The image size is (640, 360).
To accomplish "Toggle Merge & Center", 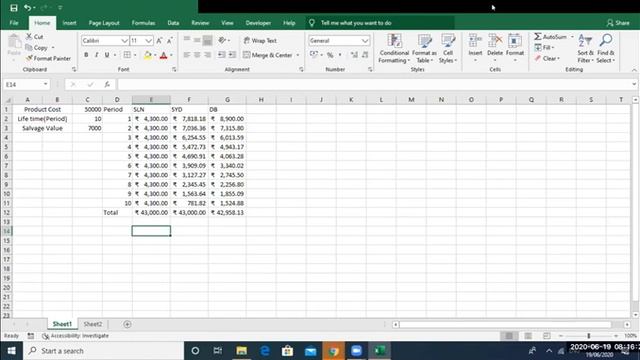I will (268, 55).
